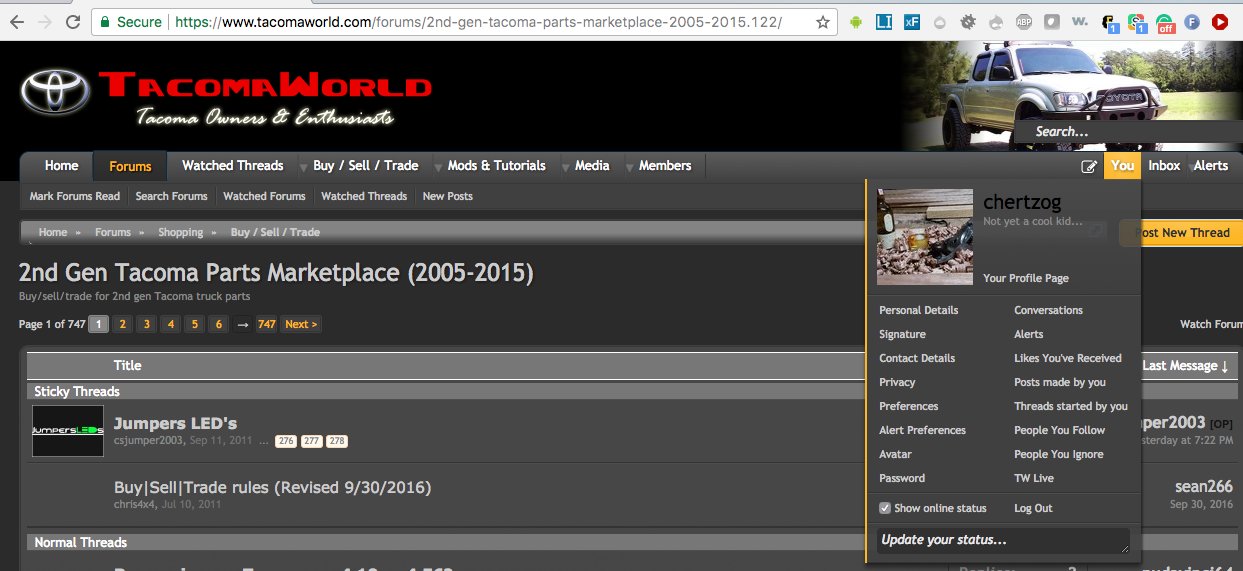Click the Toyota TacomaWorld logo

[x=226, y=97]
